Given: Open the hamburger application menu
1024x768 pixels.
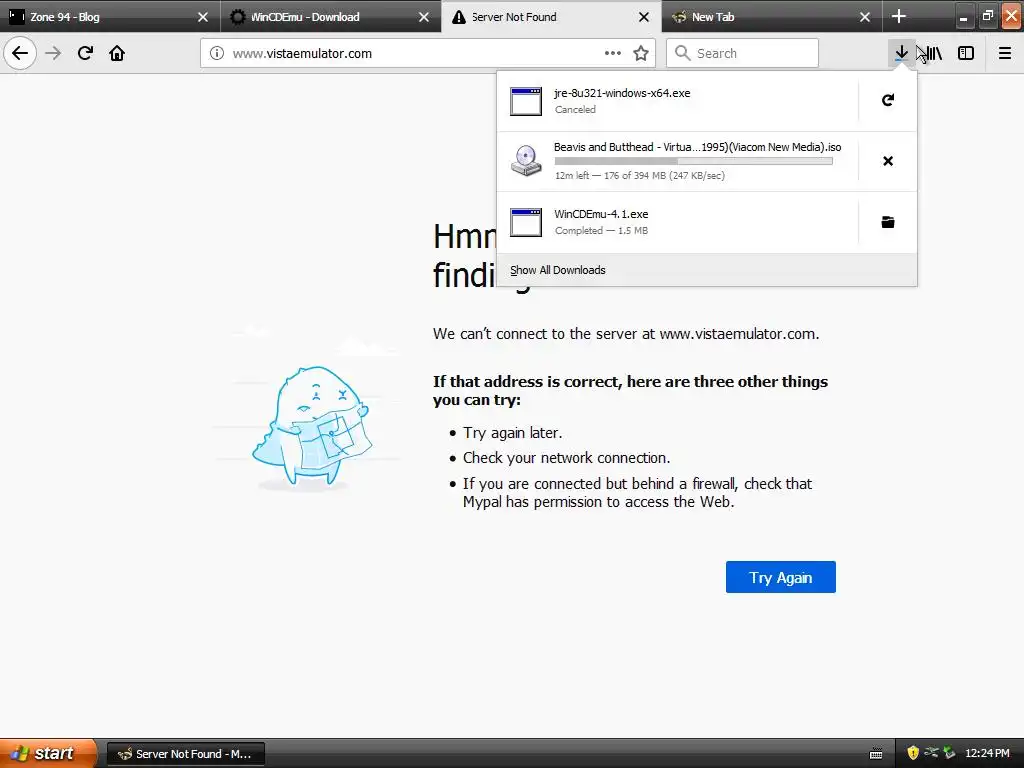Looking at the screenshot, I should click(1004, 53).
